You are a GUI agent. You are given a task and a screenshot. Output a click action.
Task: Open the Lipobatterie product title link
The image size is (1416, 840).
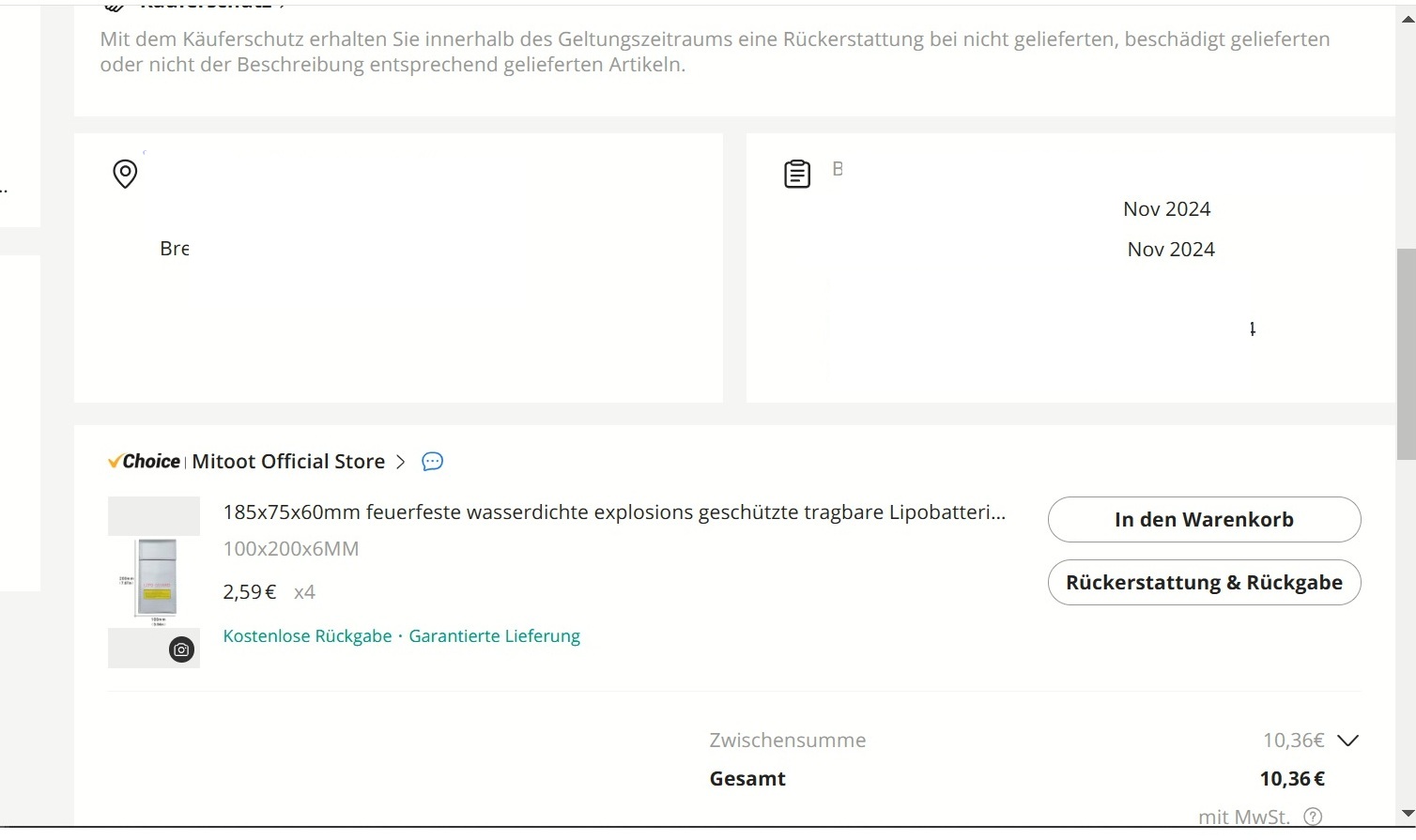point(614,512)
